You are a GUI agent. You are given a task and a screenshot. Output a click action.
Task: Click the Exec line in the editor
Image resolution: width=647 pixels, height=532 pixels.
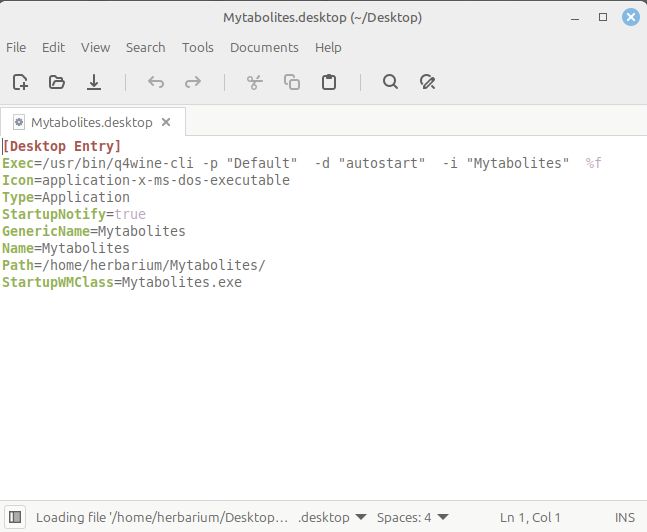point(300,163)
